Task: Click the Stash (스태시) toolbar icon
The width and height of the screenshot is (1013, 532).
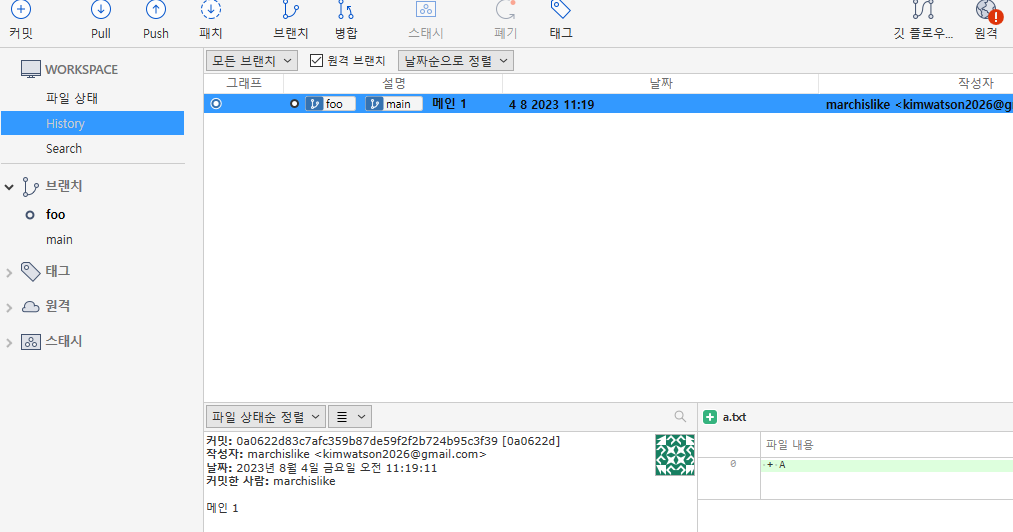Action: coord(426,10)
